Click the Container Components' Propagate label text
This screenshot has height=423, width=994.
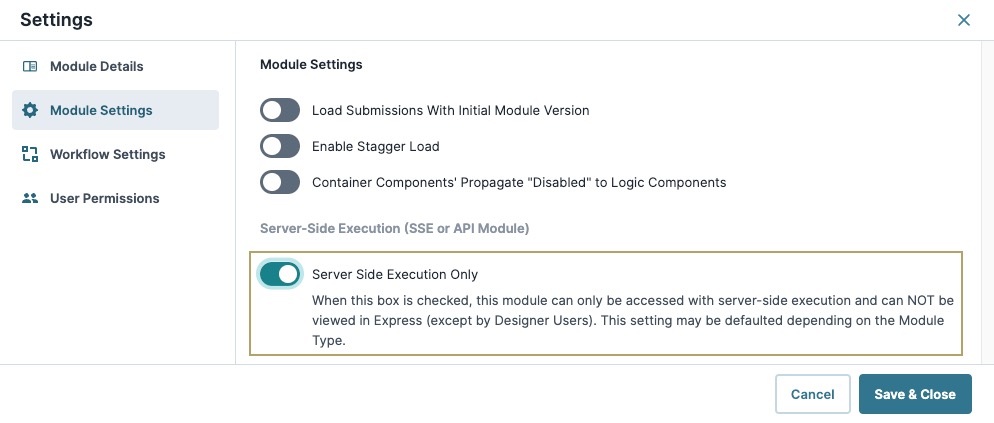(x=519, y=183)
